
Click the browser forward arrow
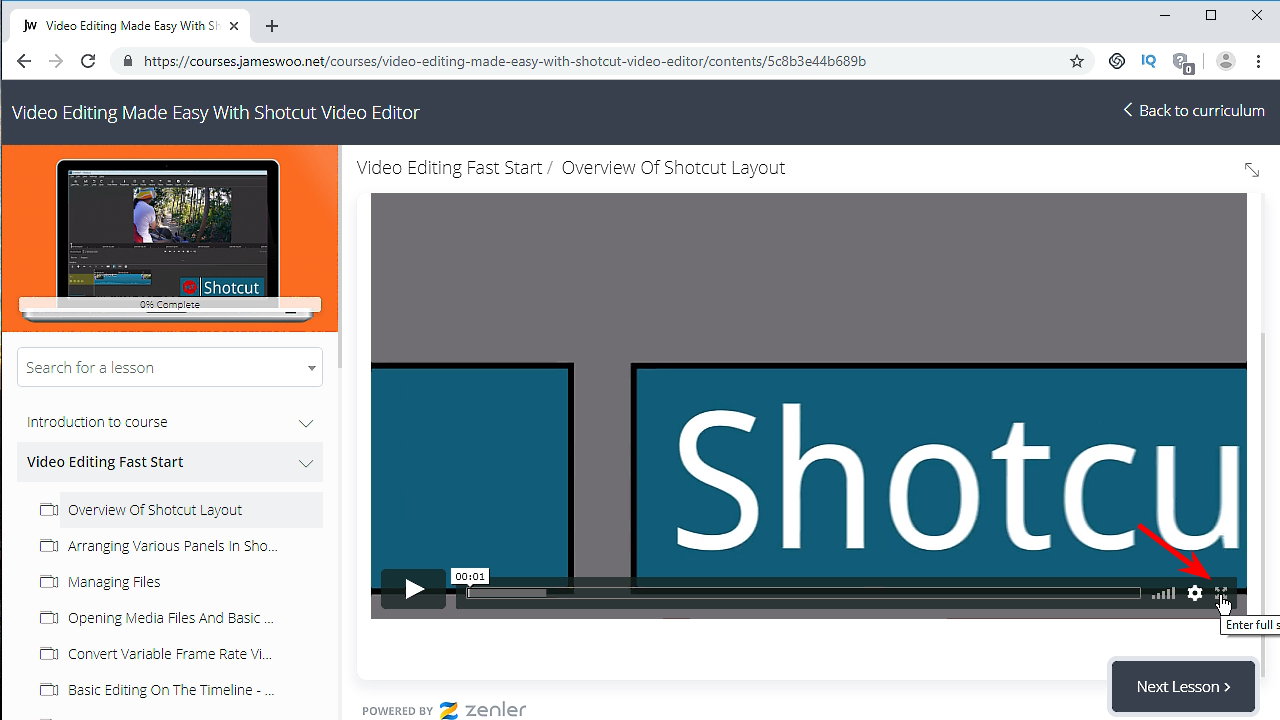click(x=56, y=61)
